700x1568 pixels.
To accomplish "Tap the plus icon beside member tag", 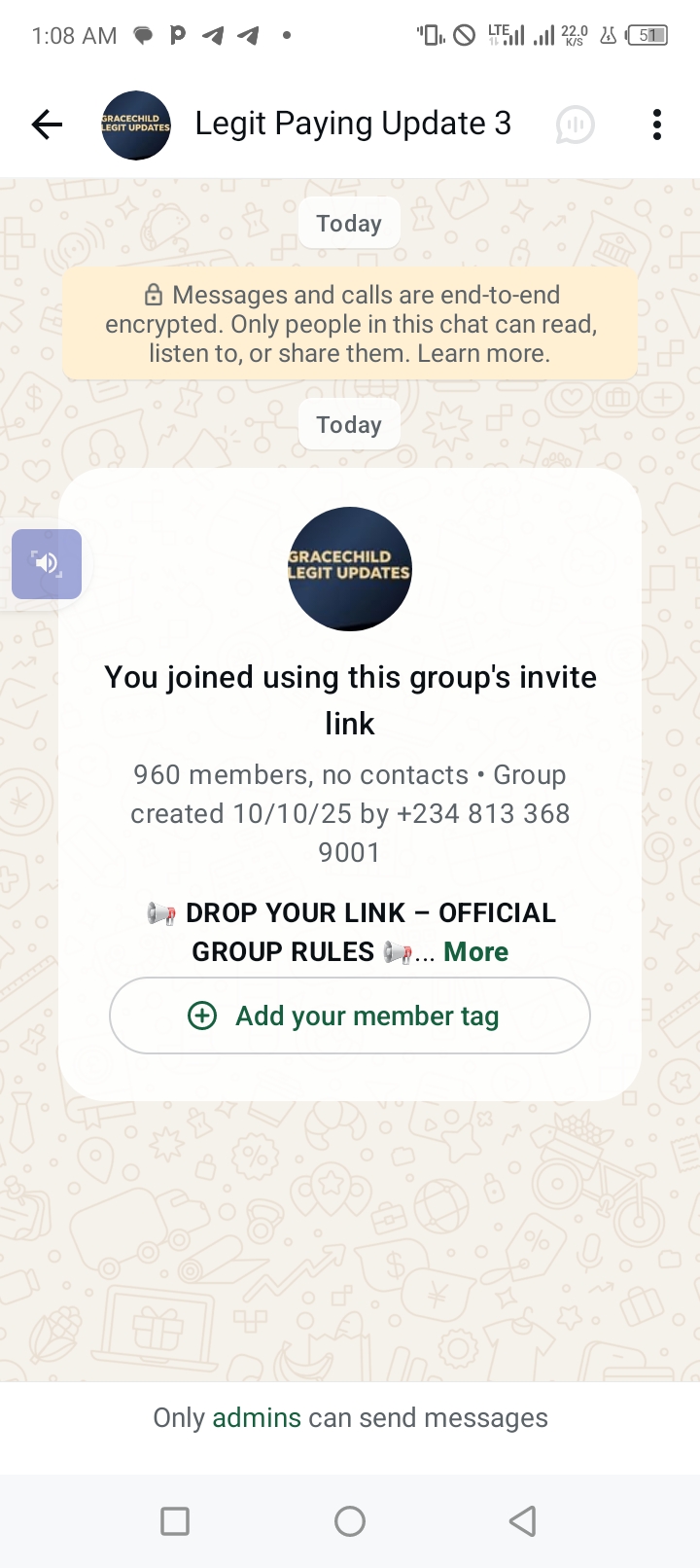I will click(x=202, y=1016).
